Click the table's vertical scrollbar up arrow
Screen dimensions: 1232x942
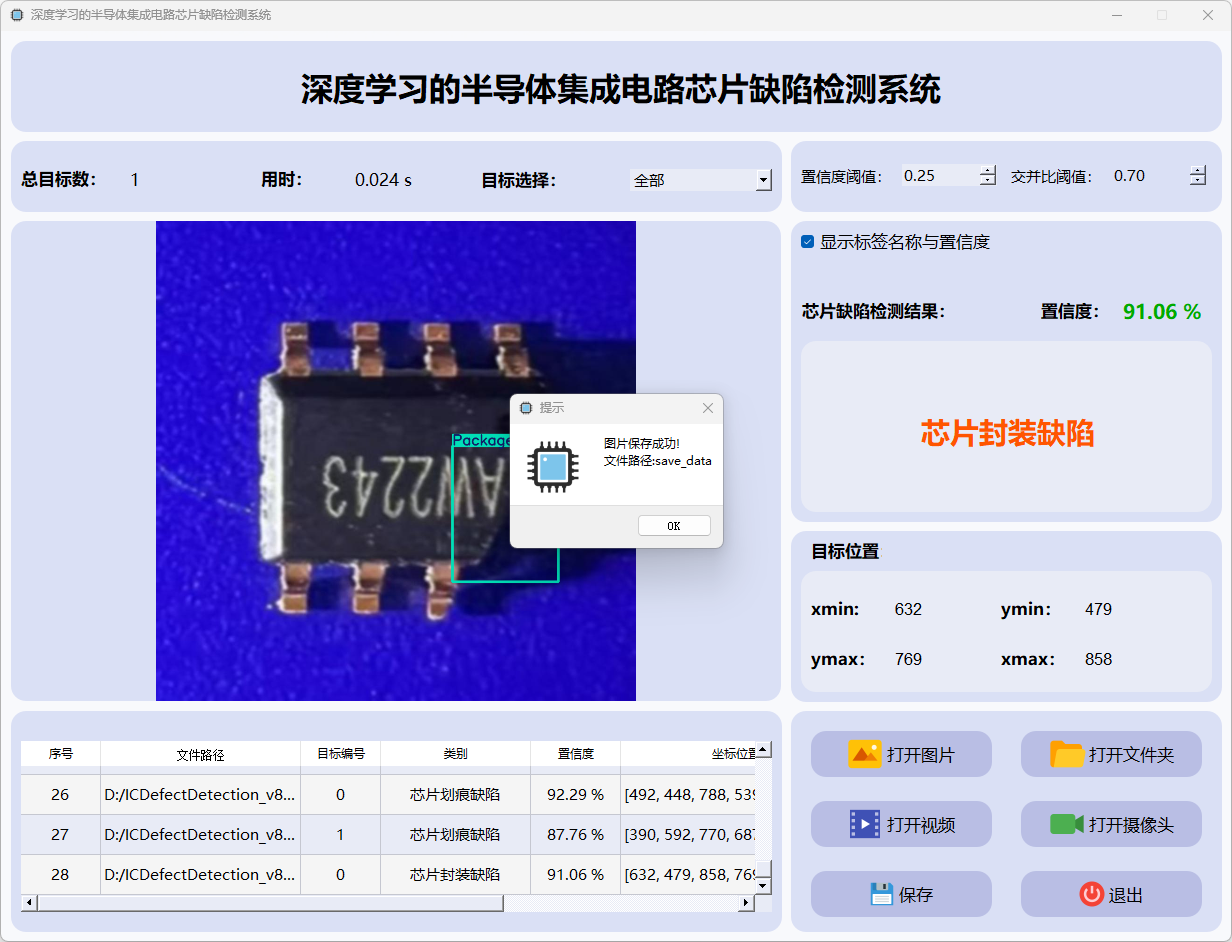[763, 750]
